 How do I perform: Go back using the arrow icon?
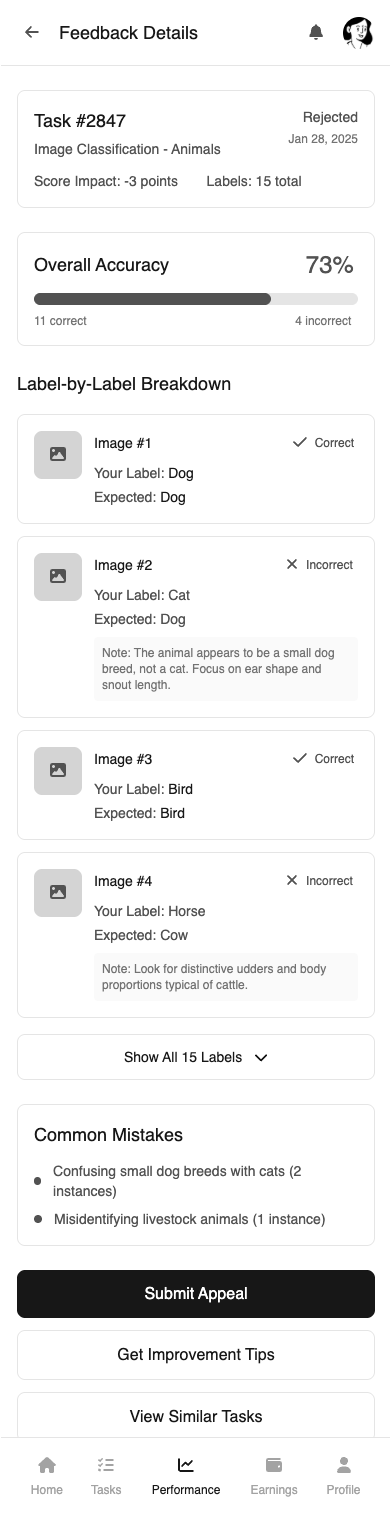(x=32, y=32)
